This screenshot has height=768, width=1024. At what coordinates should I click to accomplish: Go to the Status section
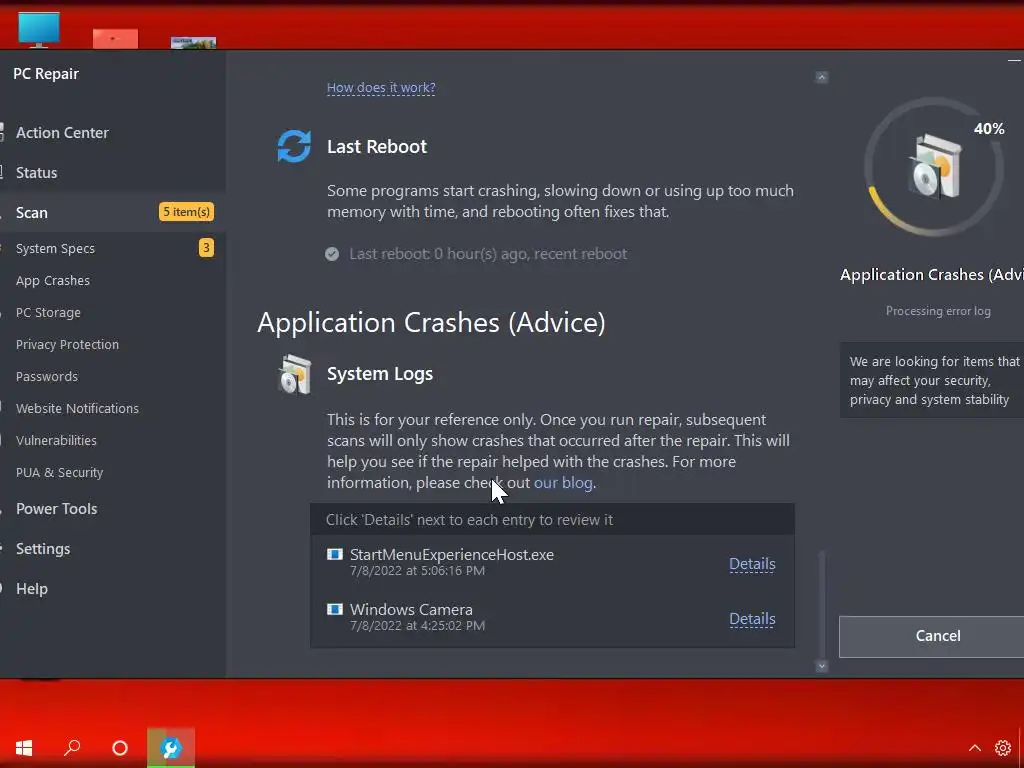click(37, 172)
